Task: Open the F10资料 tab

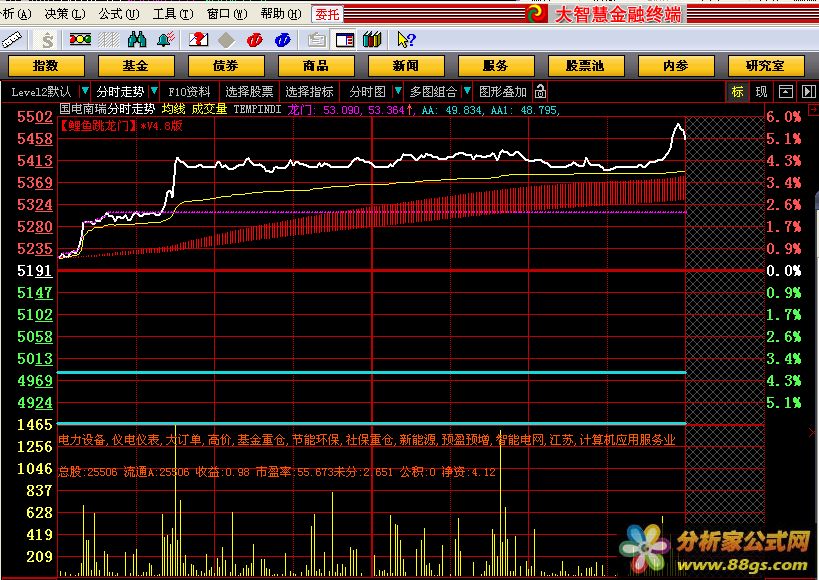Action: 189,92
